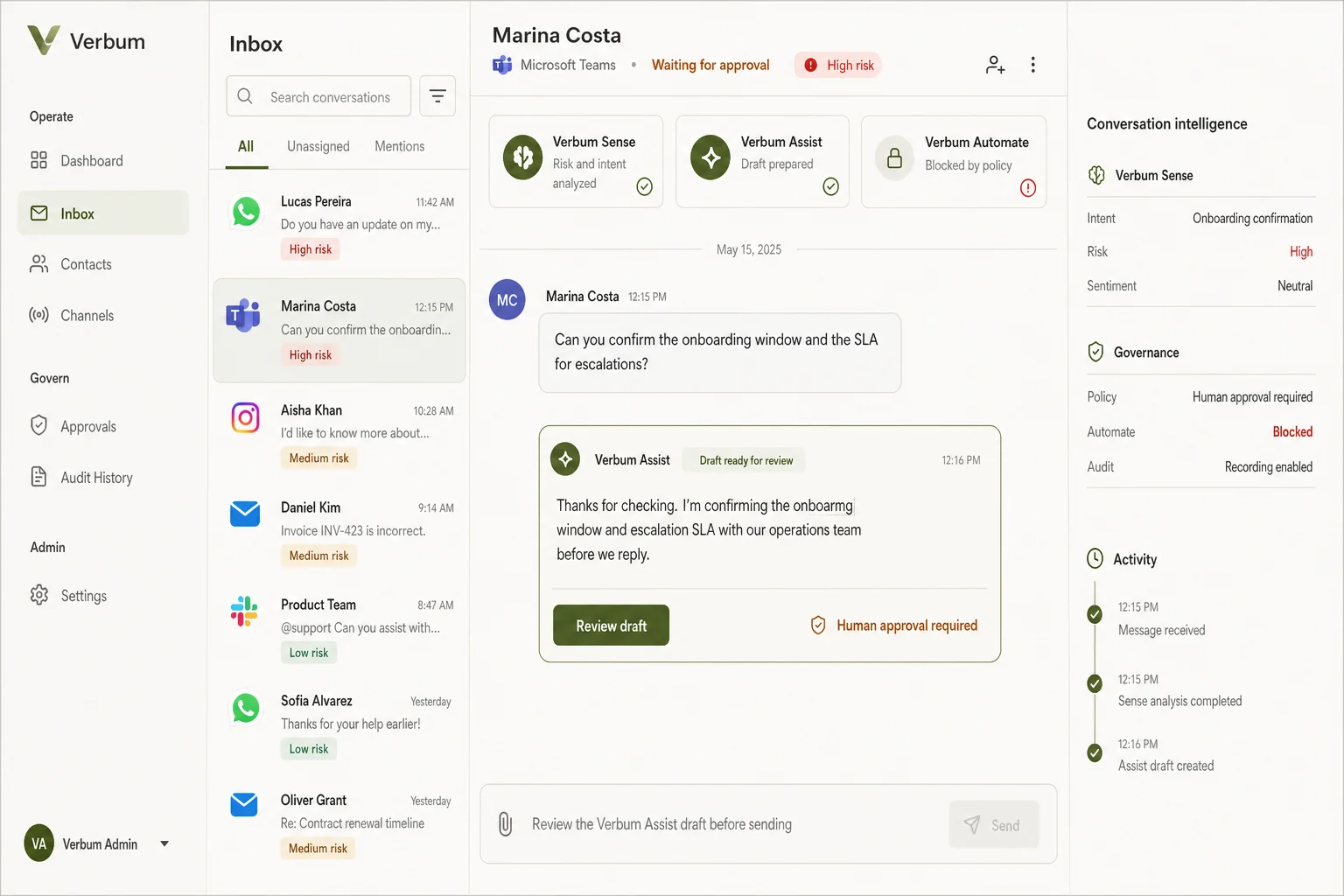Viewport: 1344px width, 896px height.
Task: Click the Draft ready for review tag
Action: (745, 460)
